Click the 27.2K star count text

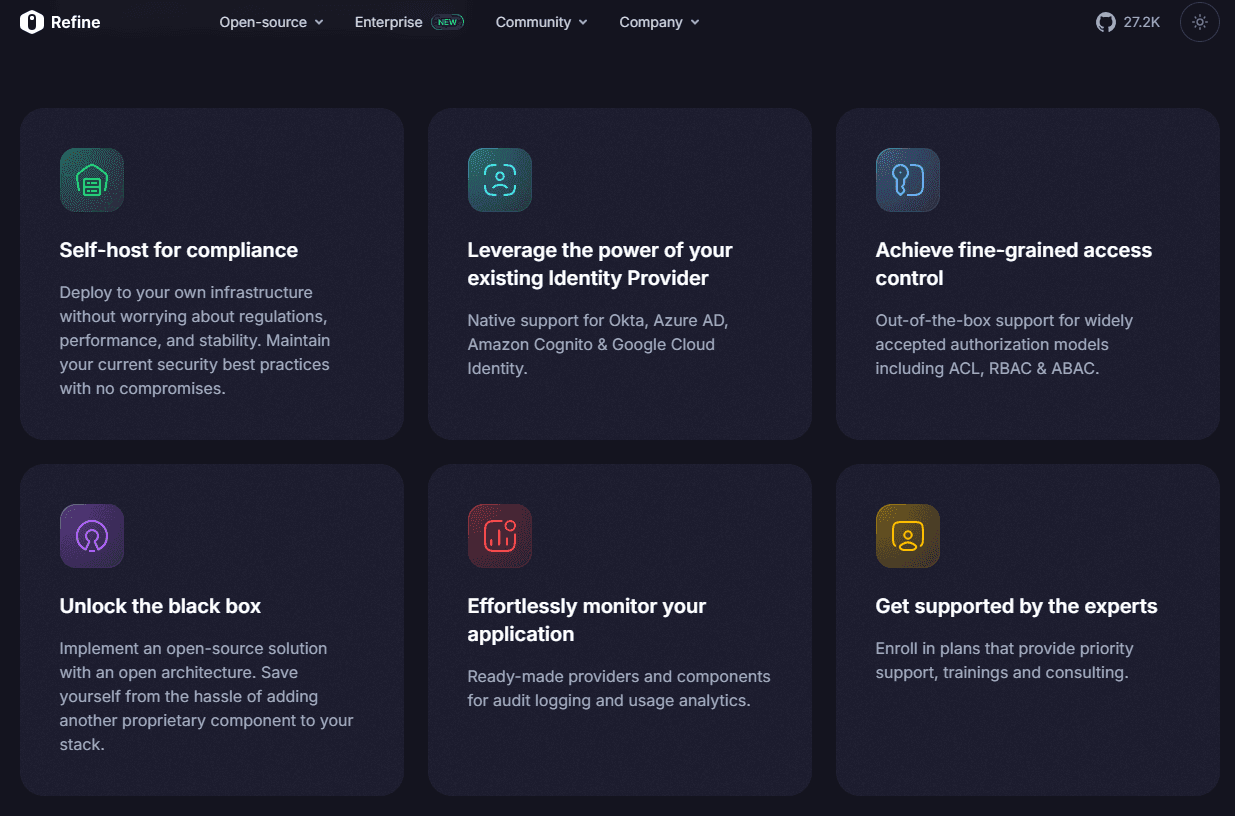point(1142,22)
